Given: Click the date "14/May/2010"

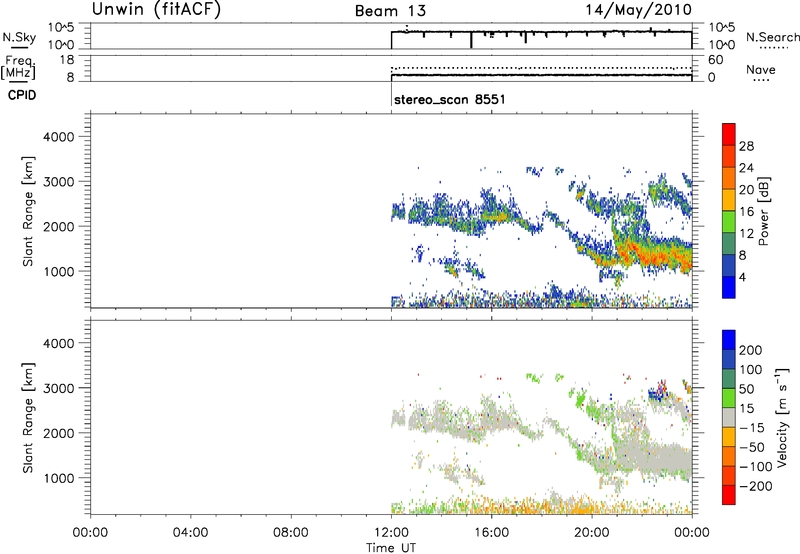Looking at the screenshot, I should coord(638,10).
